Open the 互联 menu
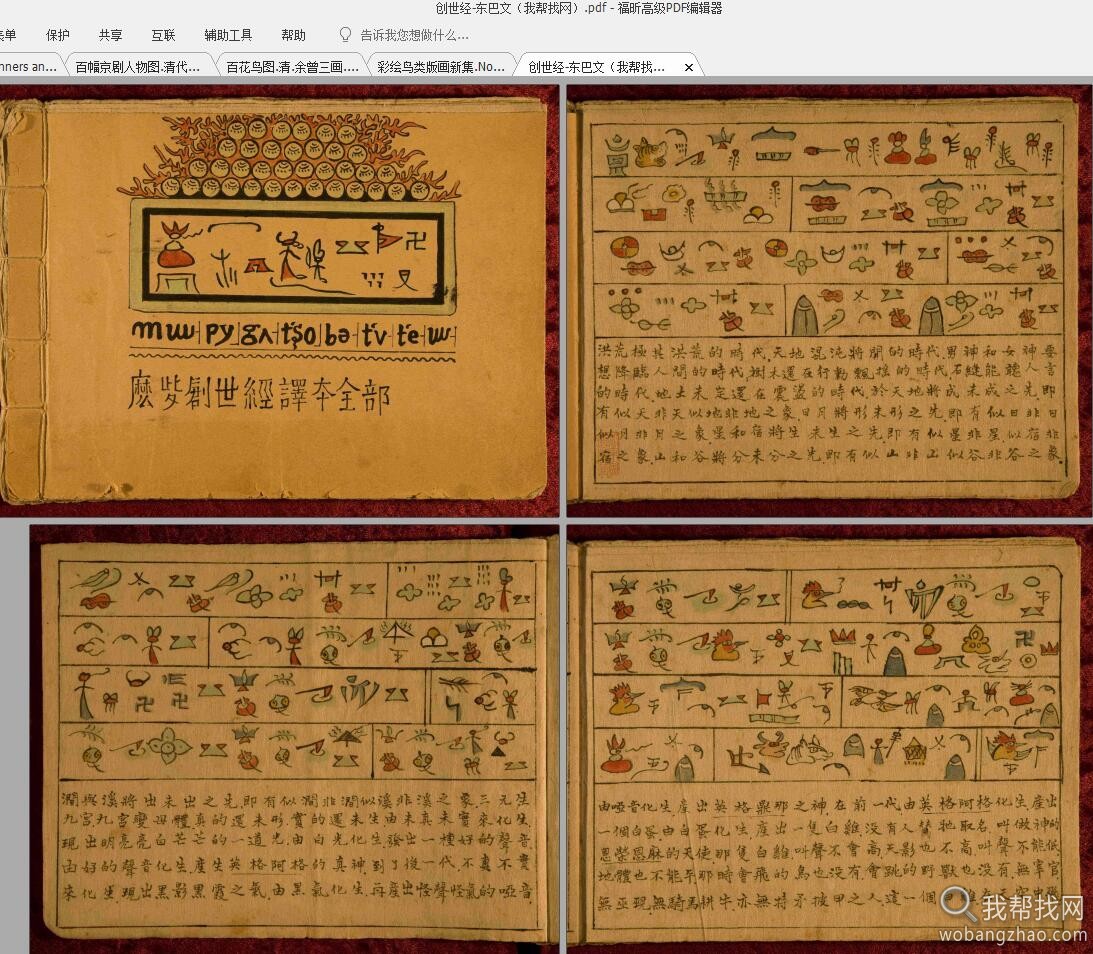Screen dimensions: 1093x954 pyautogui.click(x=163, y=35)
